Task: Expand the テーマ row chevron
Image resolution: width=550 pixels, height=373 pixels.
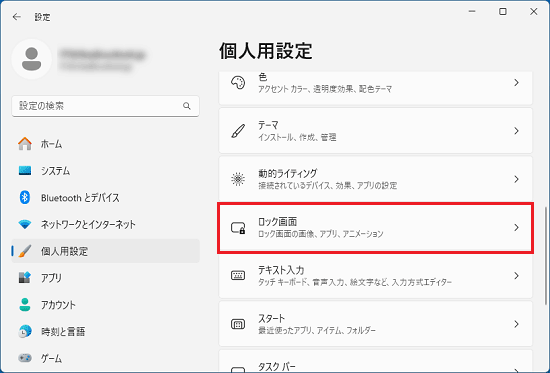Action: point(516,131)
